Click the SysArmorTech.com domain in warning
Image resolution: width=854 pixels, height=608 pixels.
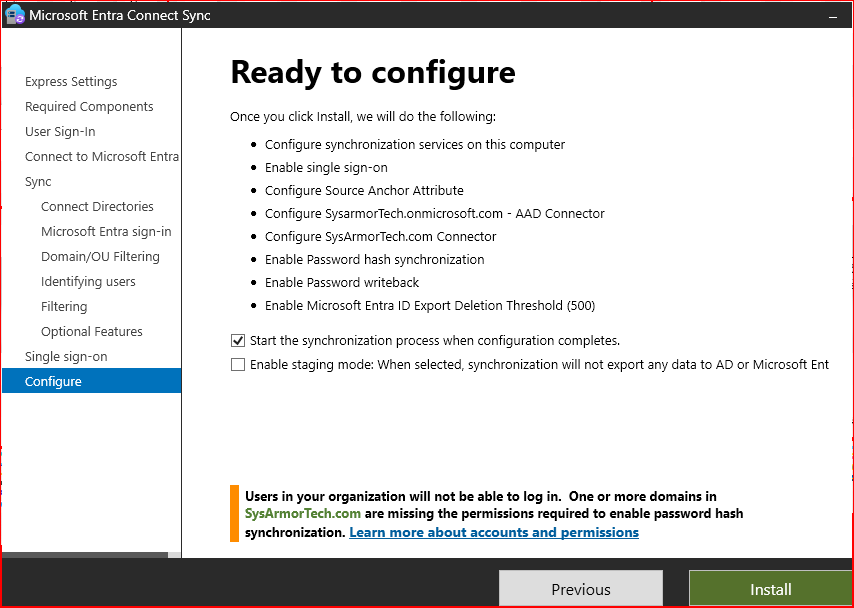[x=303, y=513]
